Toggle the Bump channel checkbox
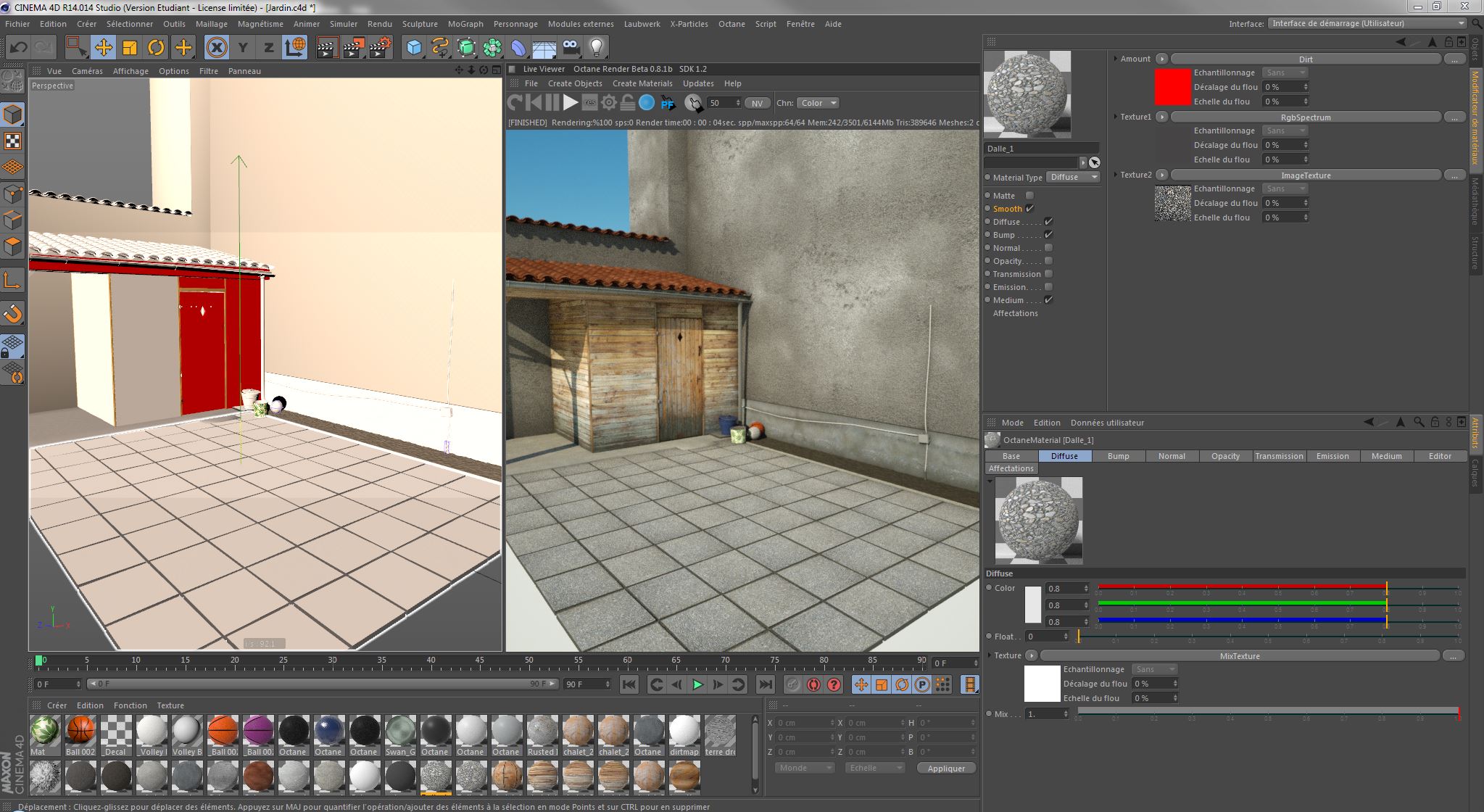Image resolution: width=1484 pixels, height=812 pixels. coord(1048,235)
